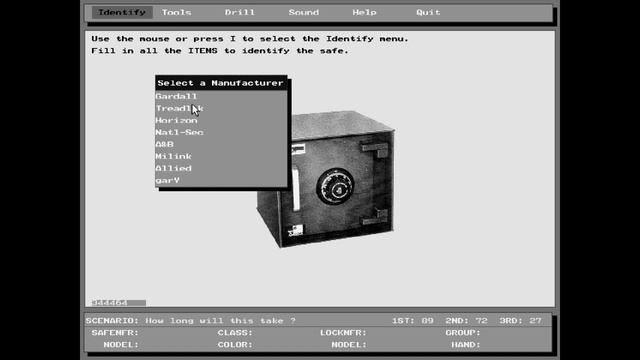The height and width of the screenshot is (360, 640).
Task: Select the garY manufacturer entry
Action: coord(221,180)
